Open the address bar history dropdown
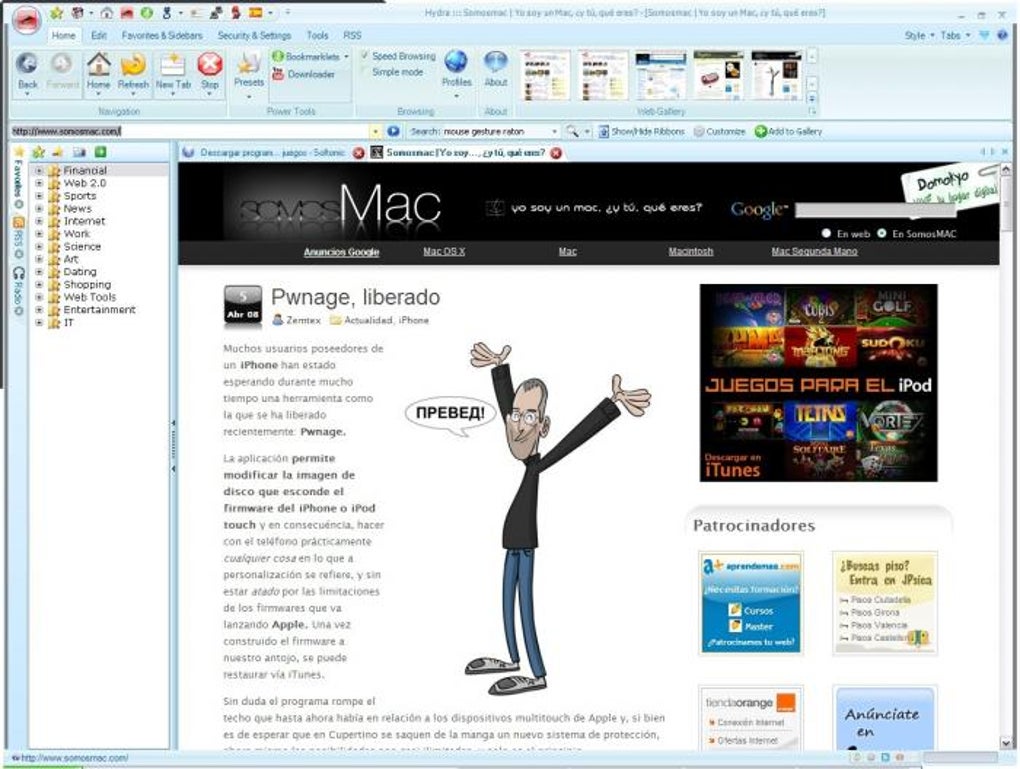This screenshot has height=769, width=1020. (375, 131)
